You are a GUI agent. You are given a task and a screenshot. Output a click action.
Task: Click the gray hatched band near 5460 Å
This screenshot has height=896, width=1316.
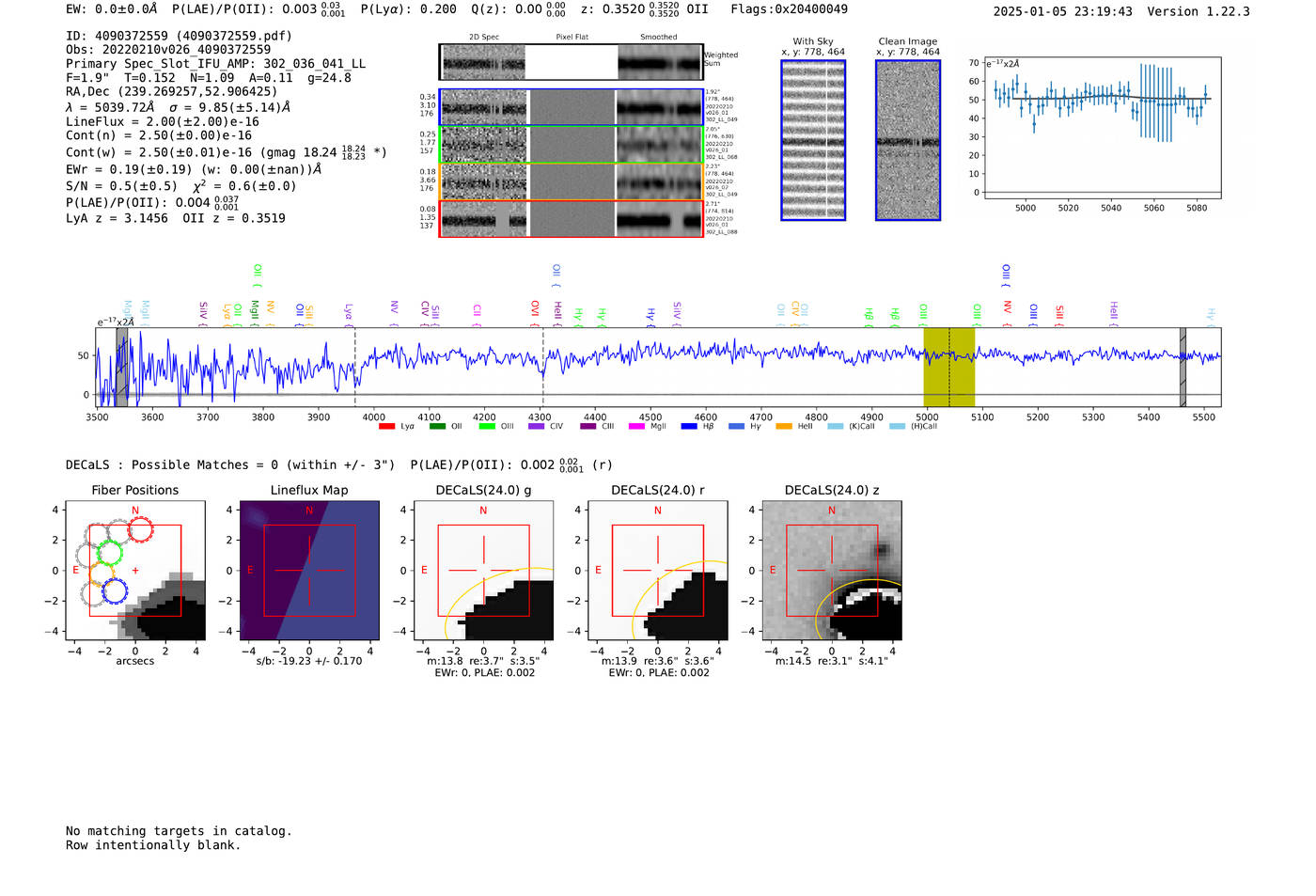(1183, 368)
